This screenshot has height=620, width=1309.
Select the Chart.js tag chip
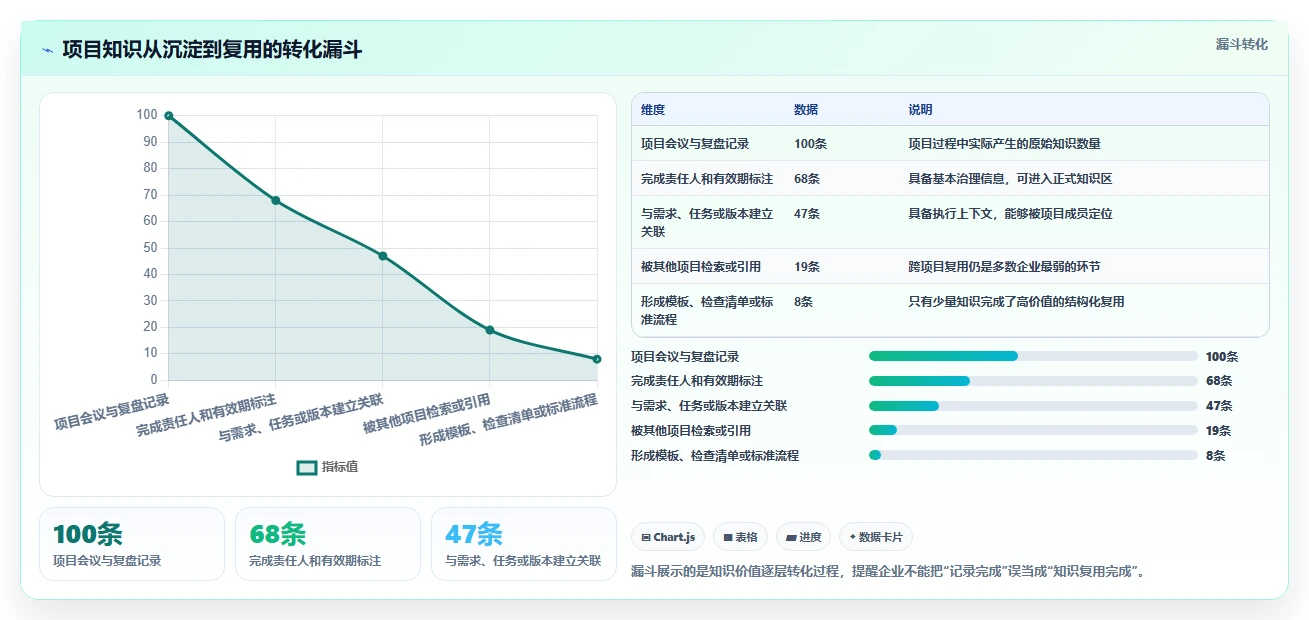(x=669, y=537)
